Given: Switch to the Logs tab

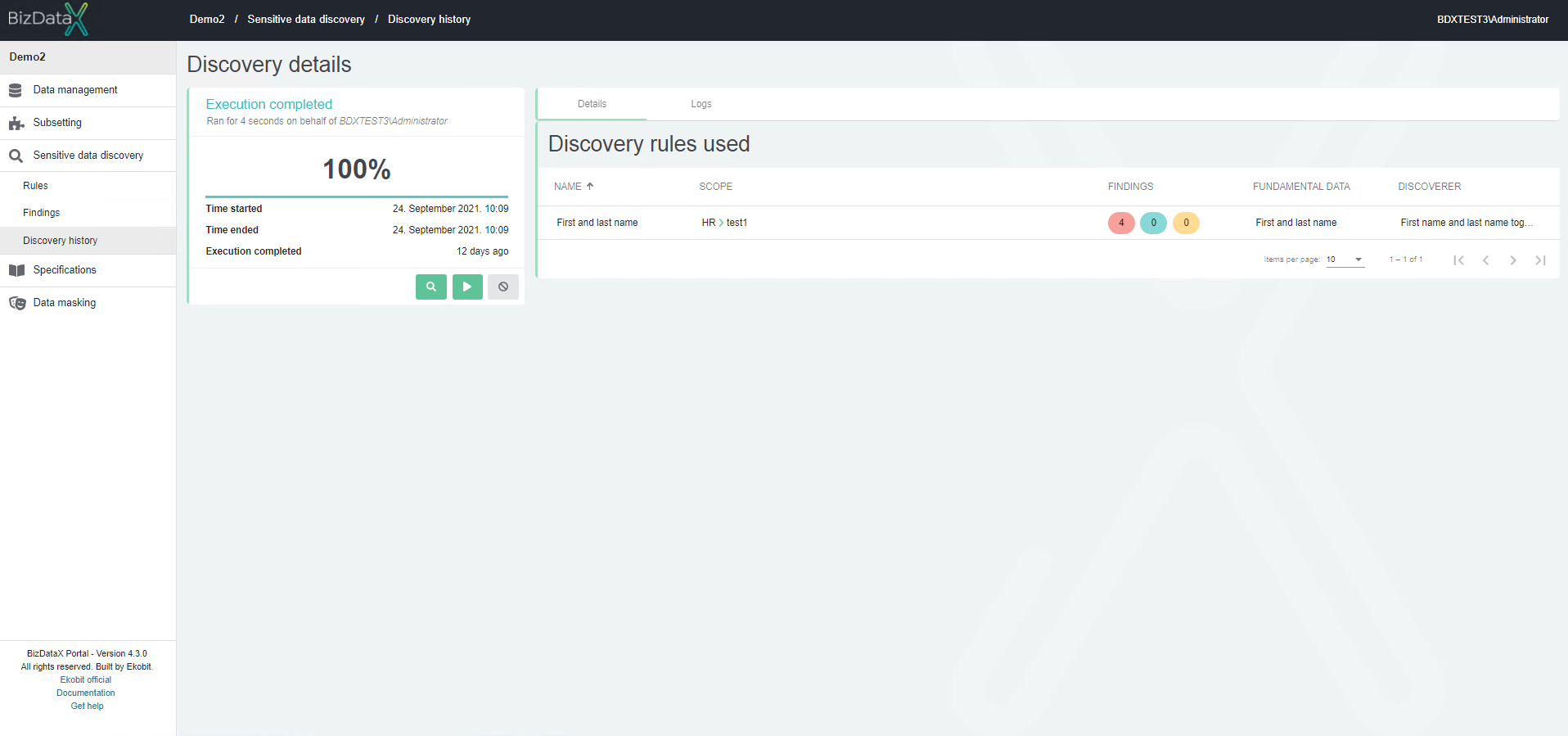Looking at the screenshot, I should tap(701, 104).
